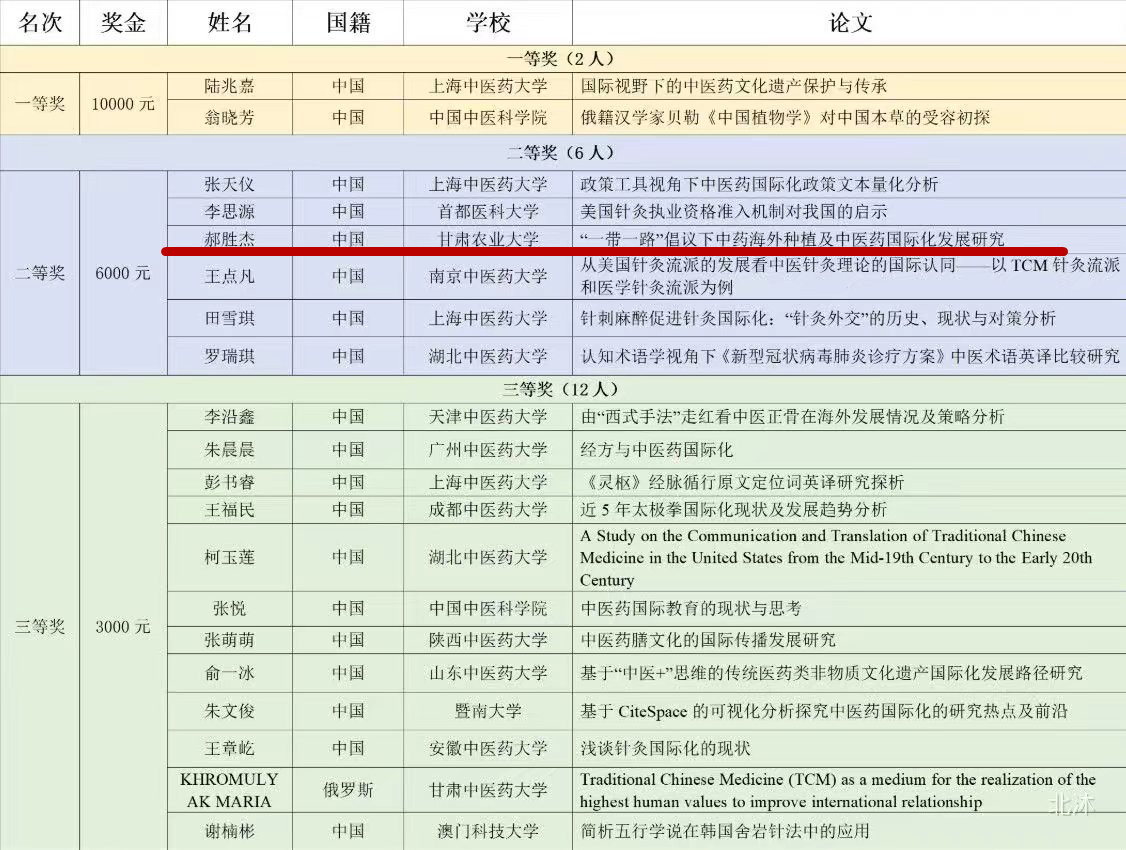Click the paper title about 新型冠状病毒肺炎诊疗方案

[x=850, y=356]
